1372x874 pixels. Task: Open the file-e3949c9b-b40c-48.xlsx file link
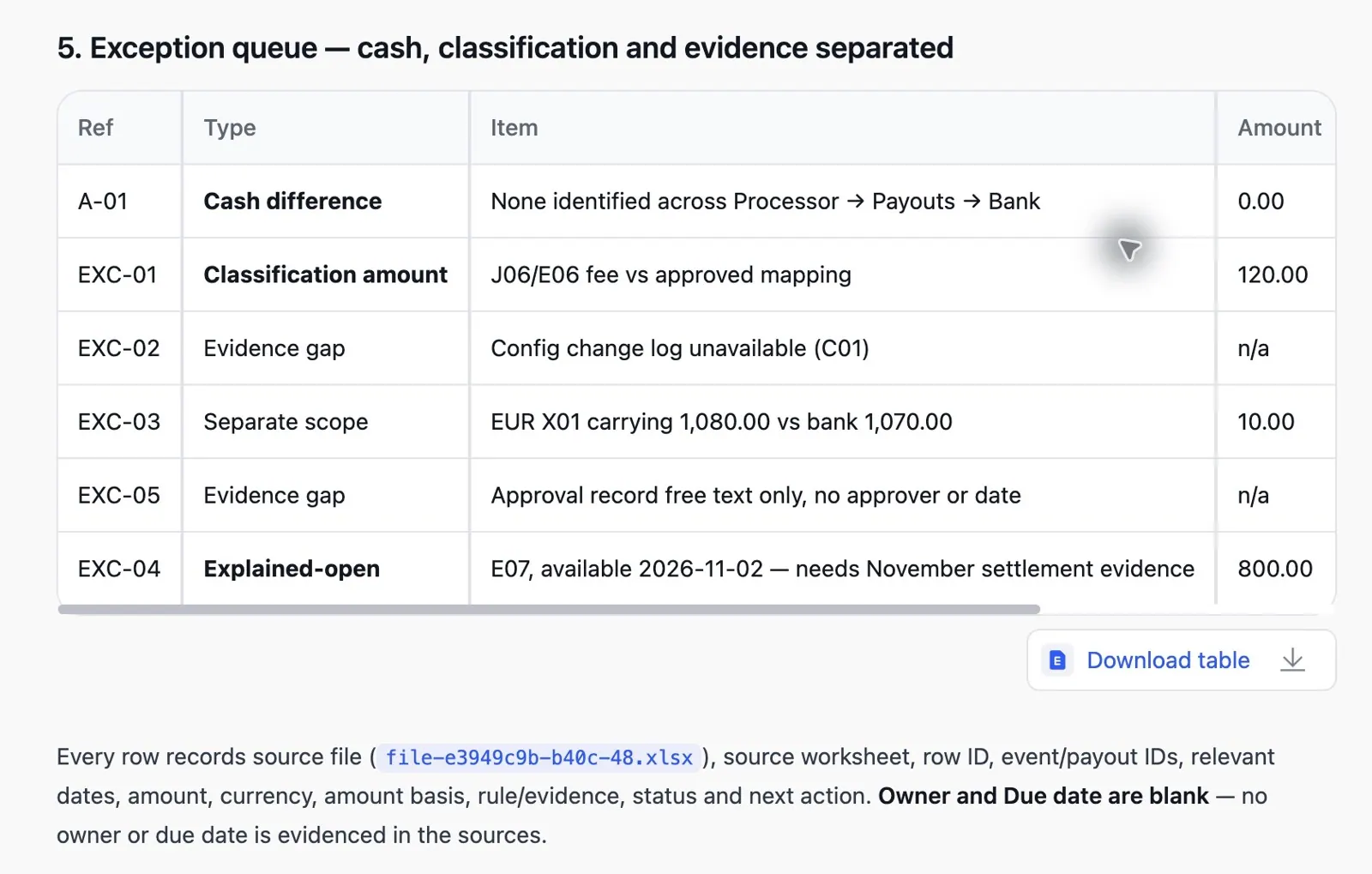point(539,757)
